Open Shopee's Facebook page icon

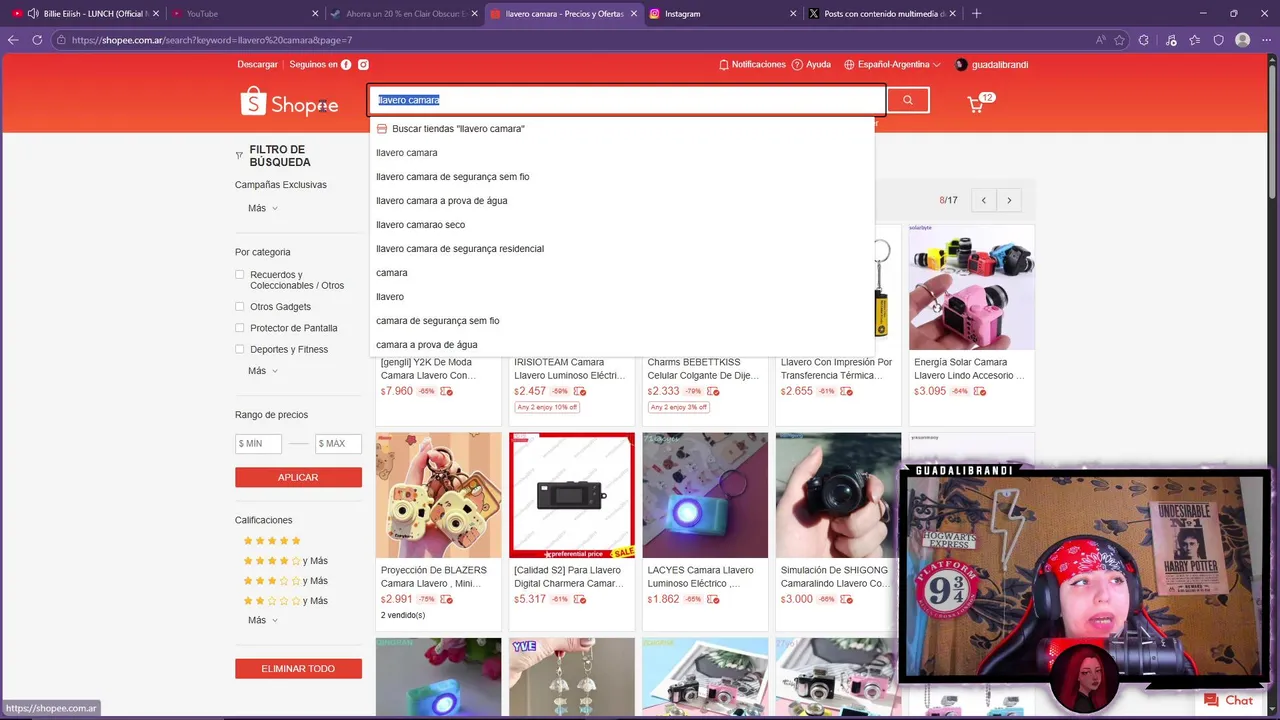pos(346,65)
